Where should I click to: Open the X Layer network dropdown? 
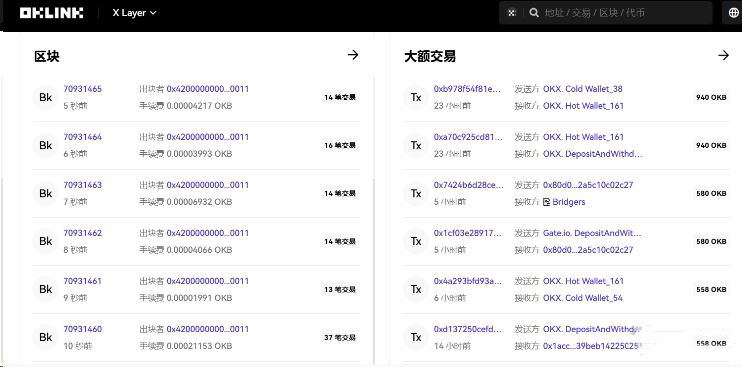point(134,13)
